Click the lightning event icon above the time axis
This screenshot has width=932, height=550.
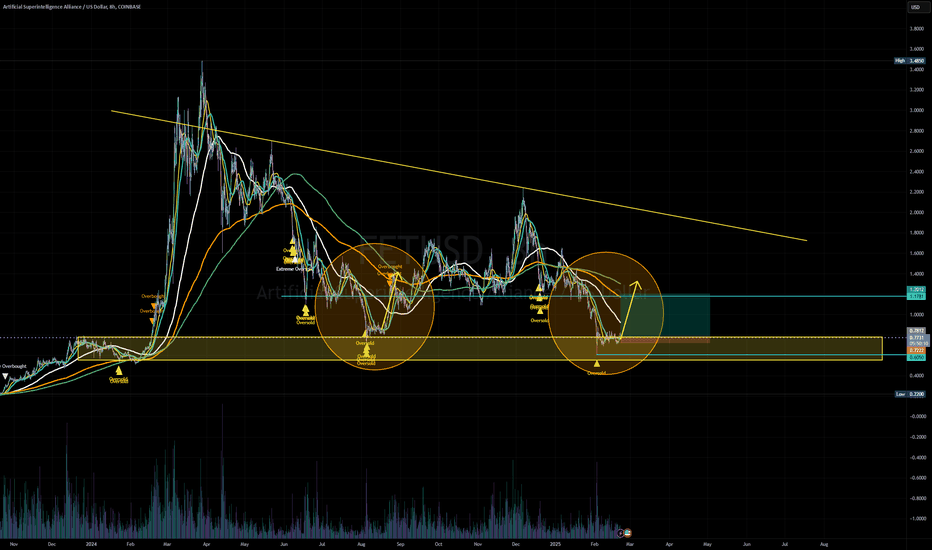point(621,533)
